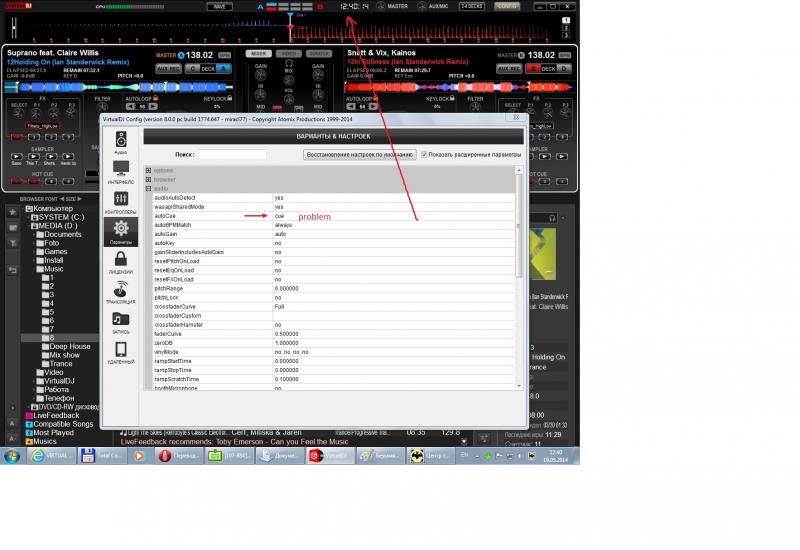
Task: Toggle right deck SYNC button beside 138.02
Action: (x=565, y=55)
